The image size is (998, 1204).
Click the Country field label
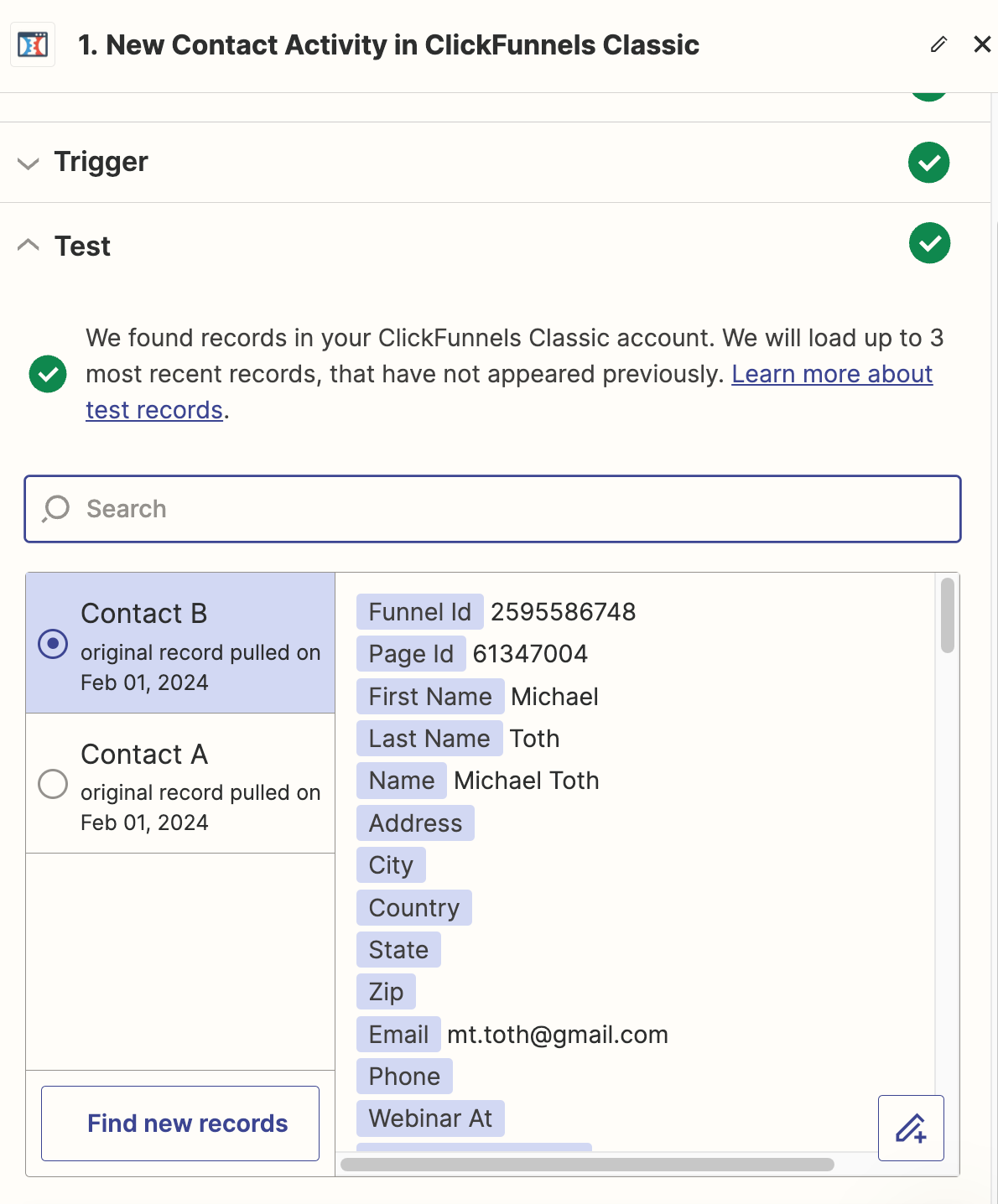click(x=414, y=908)
